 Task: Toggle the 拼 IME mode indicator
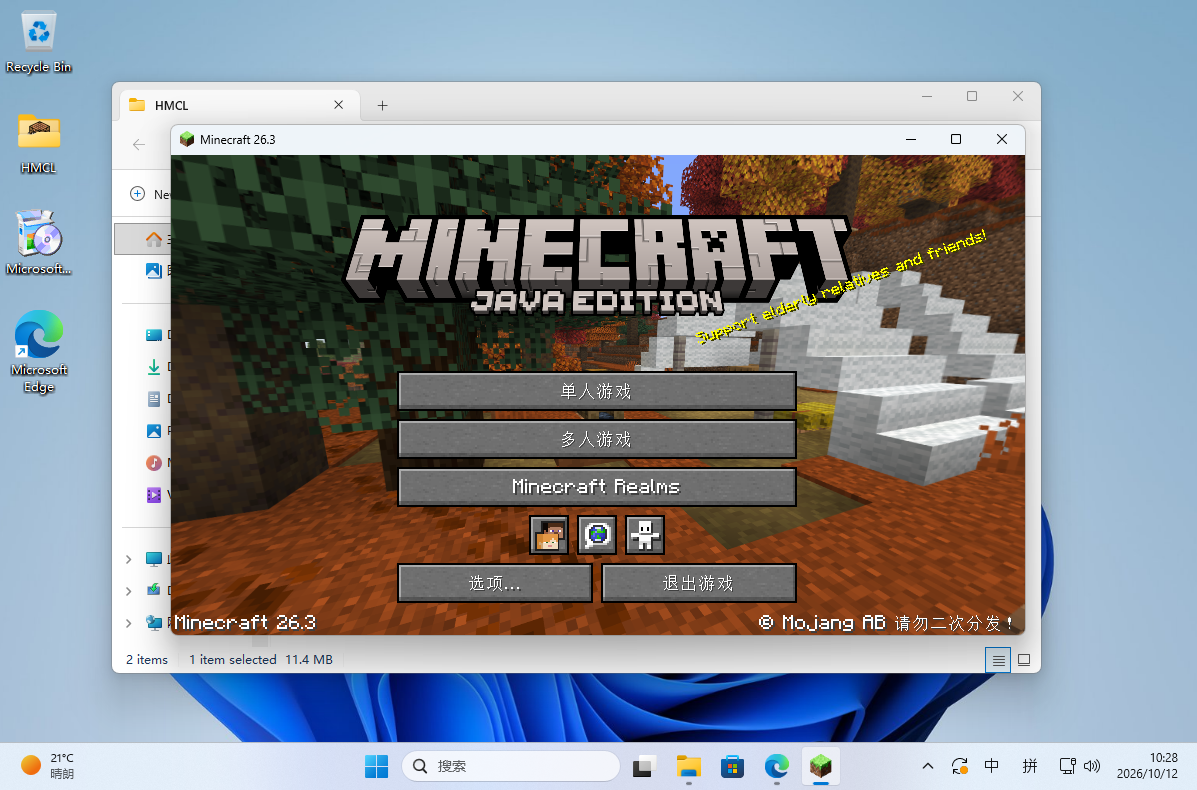click(x=1030, y=766)
